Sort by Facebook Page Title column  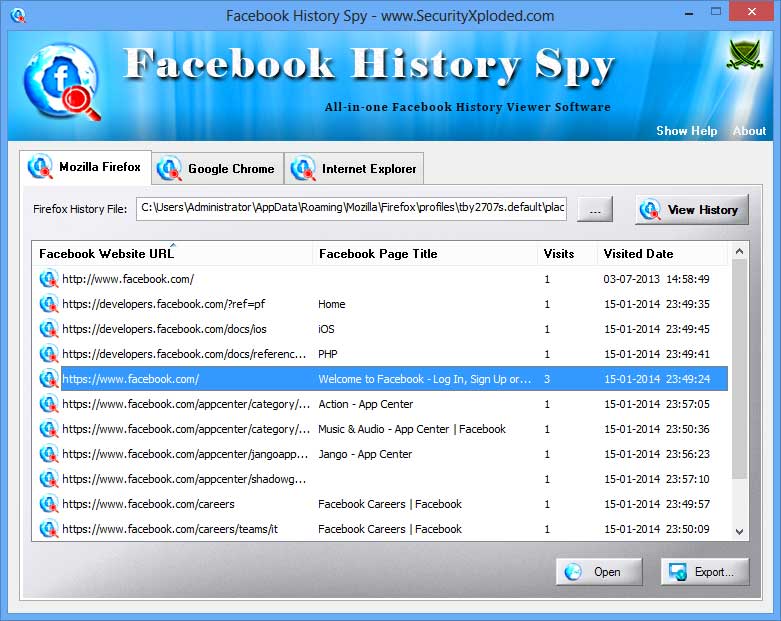(x=425, y=253)
